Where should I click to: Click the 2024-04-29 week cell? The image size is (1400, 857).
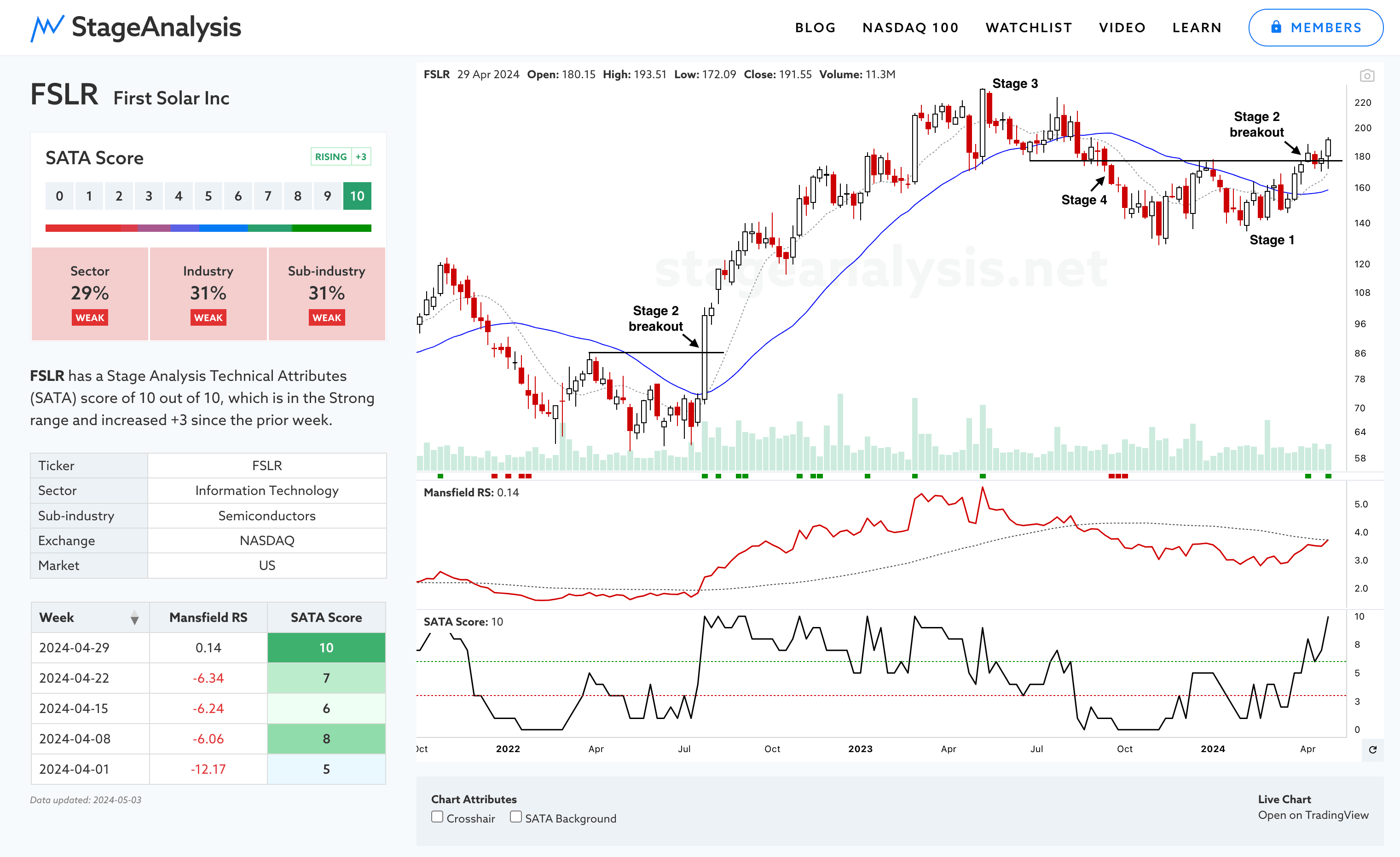90,647
